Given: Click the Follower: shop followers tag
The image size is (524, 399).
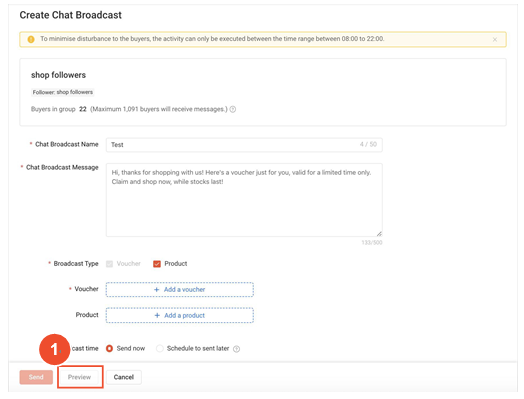Looking at the screenshot, I should coord(63,92).
